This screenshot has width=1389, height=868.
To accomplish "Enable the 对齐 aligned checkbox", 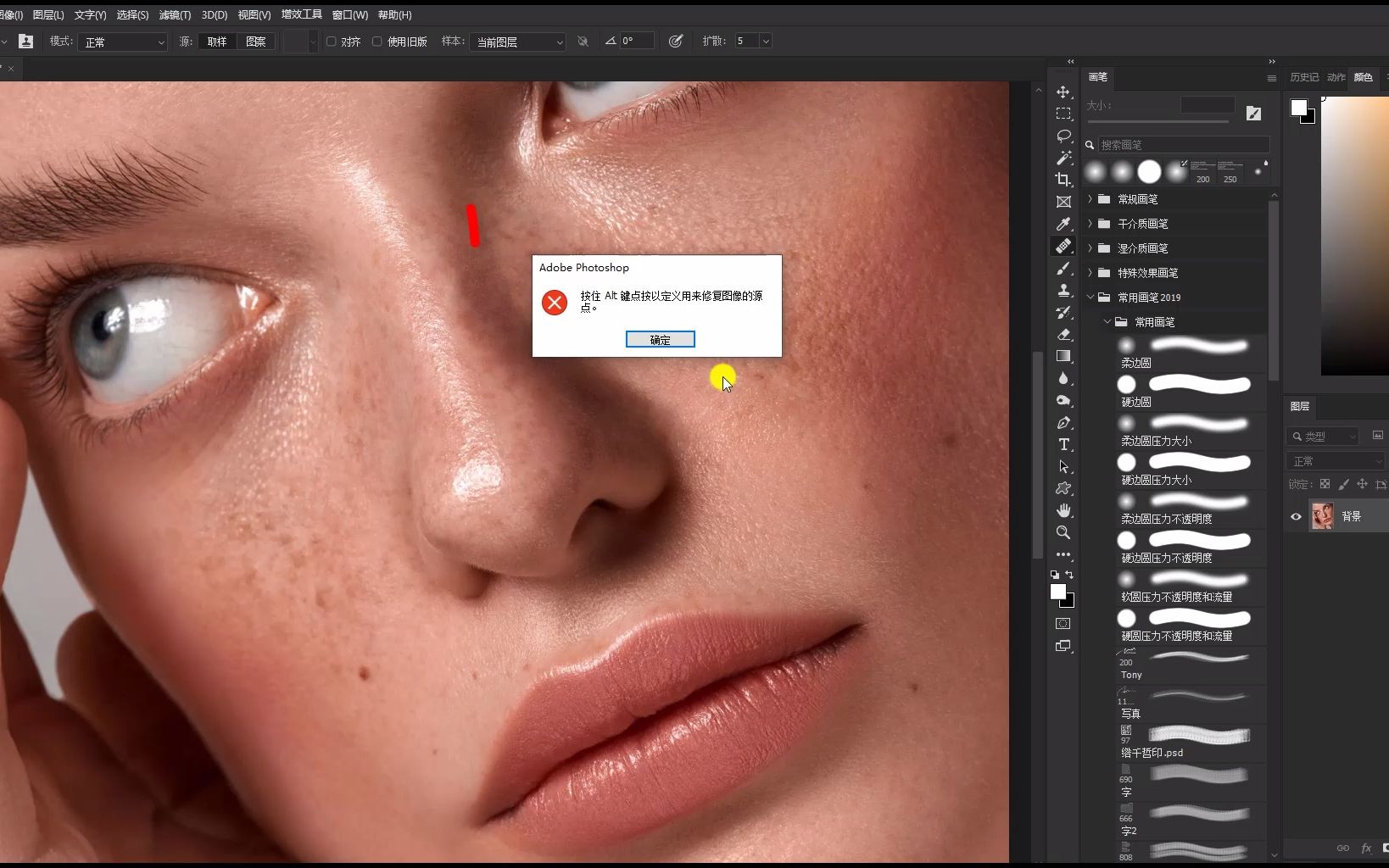I will point(332,41).
